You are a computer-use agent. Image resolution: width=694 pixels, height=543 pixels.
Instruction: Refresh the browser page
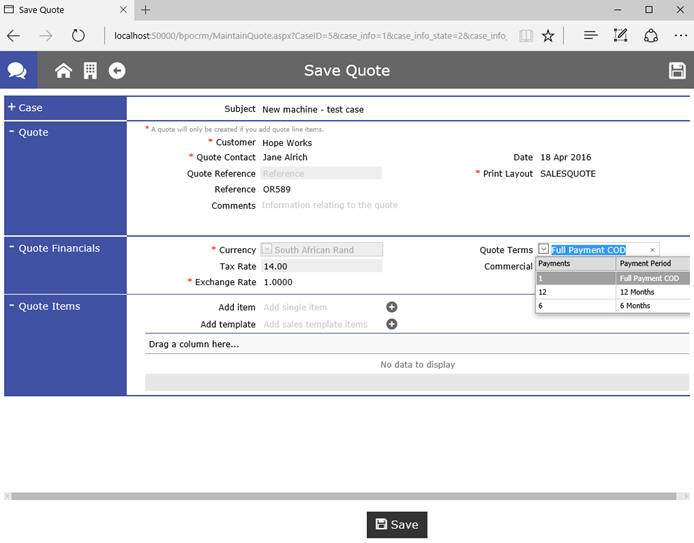tap(78, 35)
